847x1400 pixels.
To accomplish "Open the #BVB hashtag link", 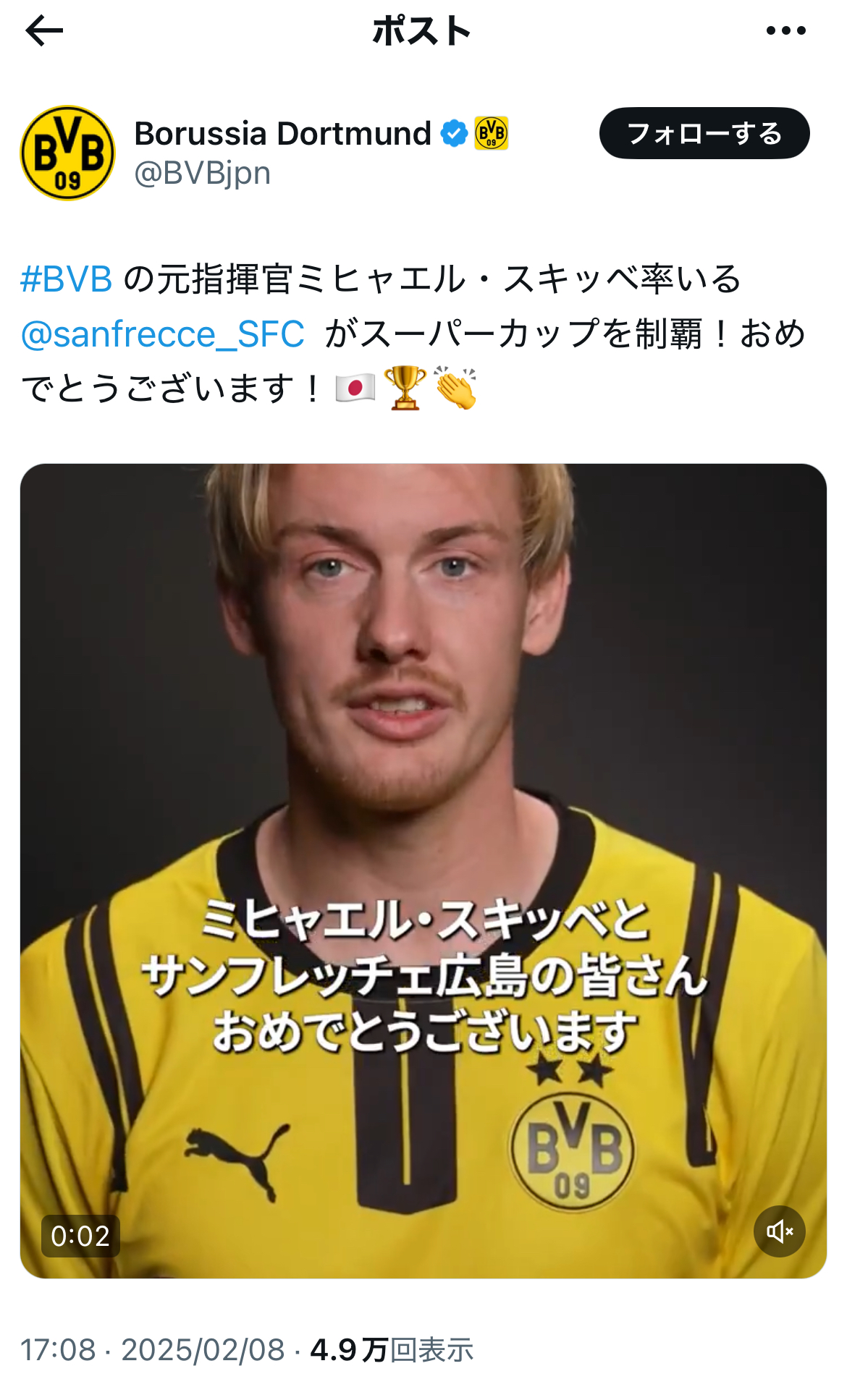I will [x=67, y=279].
